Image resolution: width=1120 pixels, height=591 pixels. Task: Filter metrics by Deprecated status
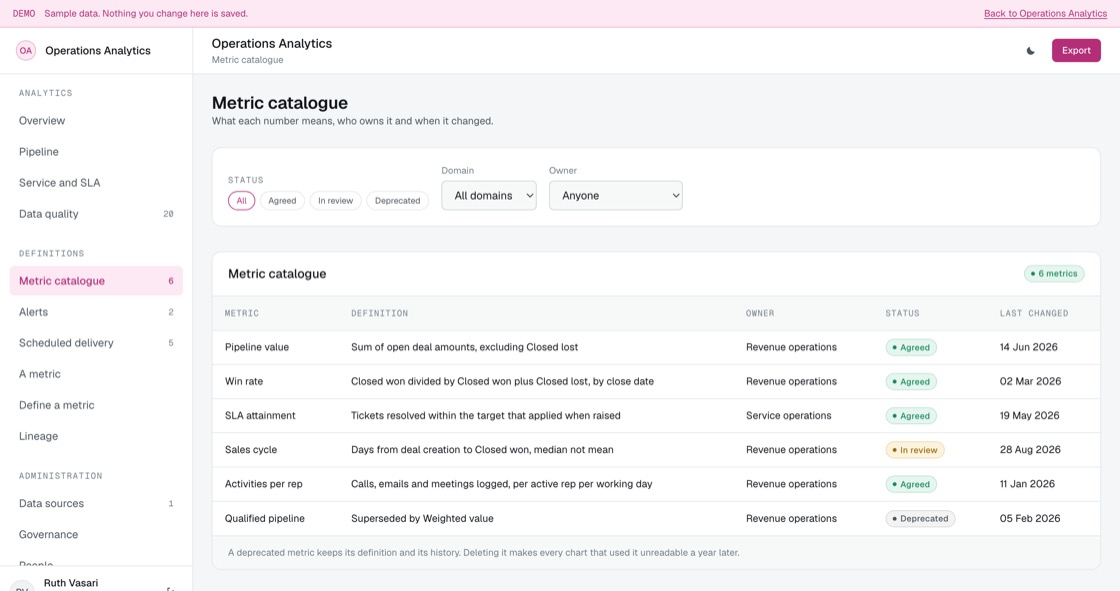coord(398,201)
